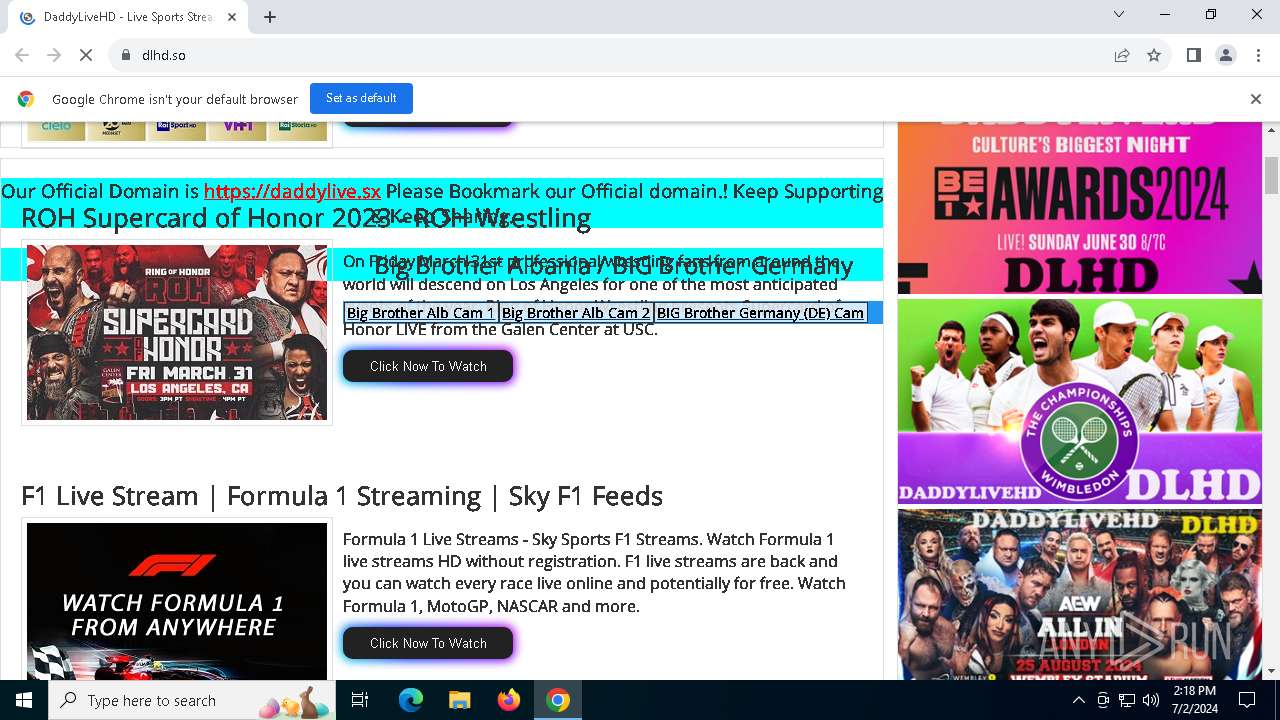
Task: Open the BET Awards 2024 banner
Action: (1080, 207)
